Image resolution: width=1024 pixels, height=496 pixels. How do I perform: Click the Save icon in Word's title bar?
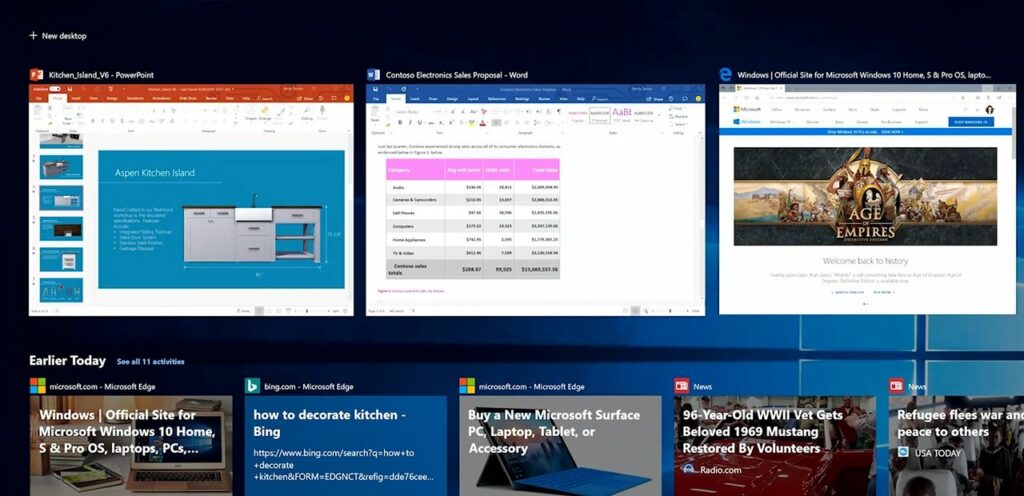(x=375, y=89)
